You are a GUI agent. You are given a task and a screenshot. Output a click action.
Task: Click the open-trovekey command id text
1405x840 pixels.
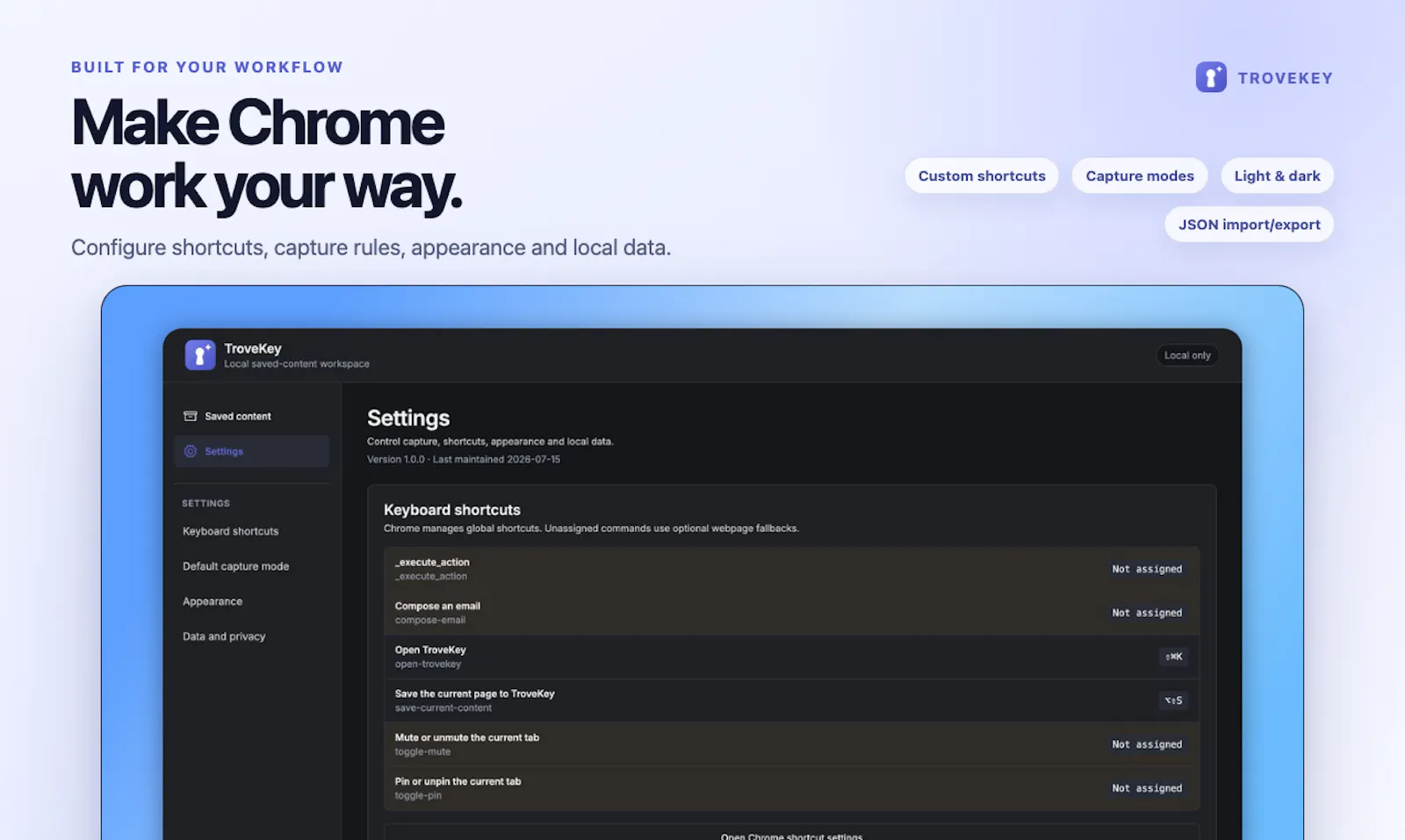point(428,664)
